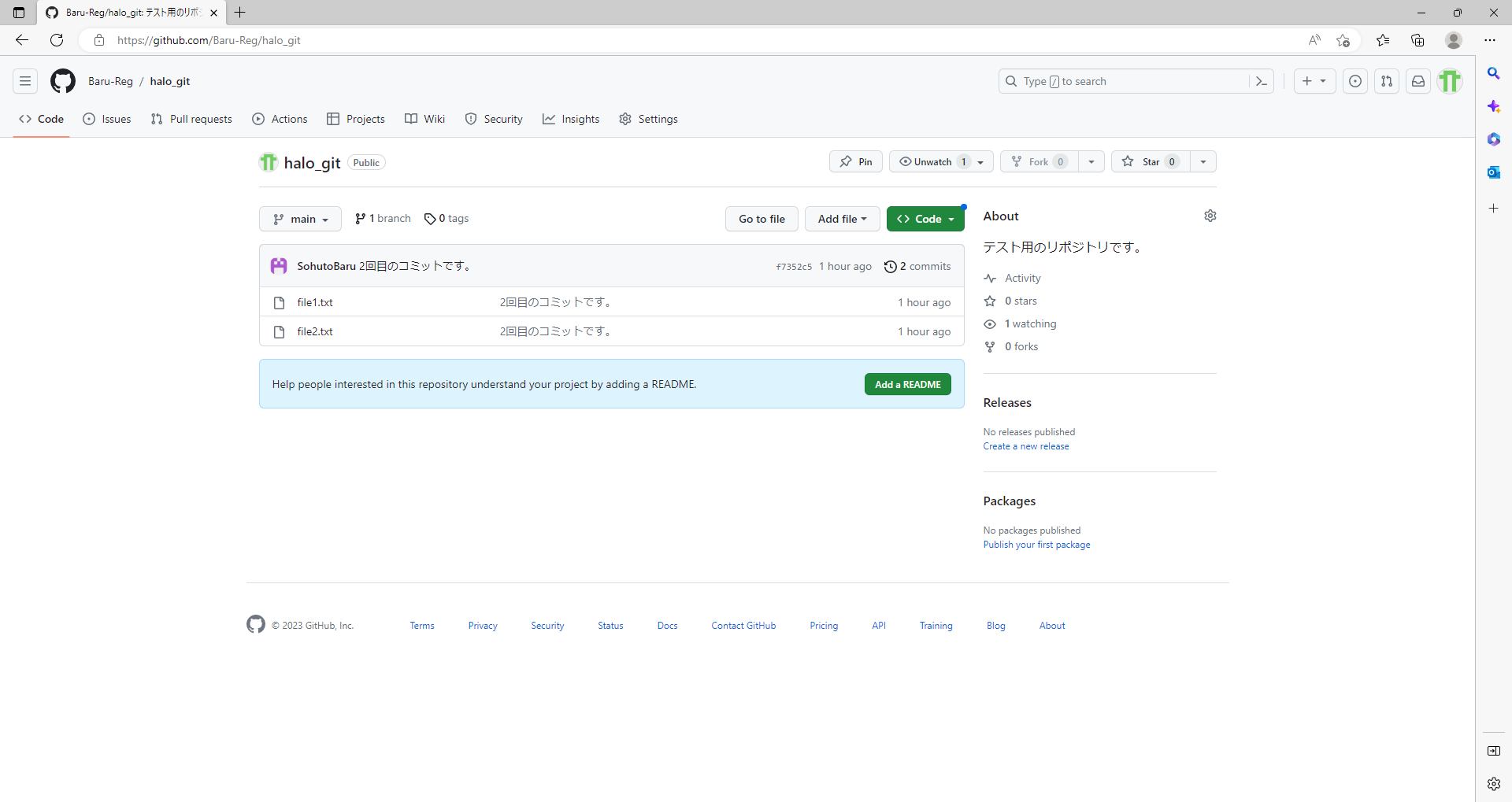Viewport: 1512px width, 802px height.
Task: Open the GitHub global navigation hamburger menu
Action: tap(25, 81)
